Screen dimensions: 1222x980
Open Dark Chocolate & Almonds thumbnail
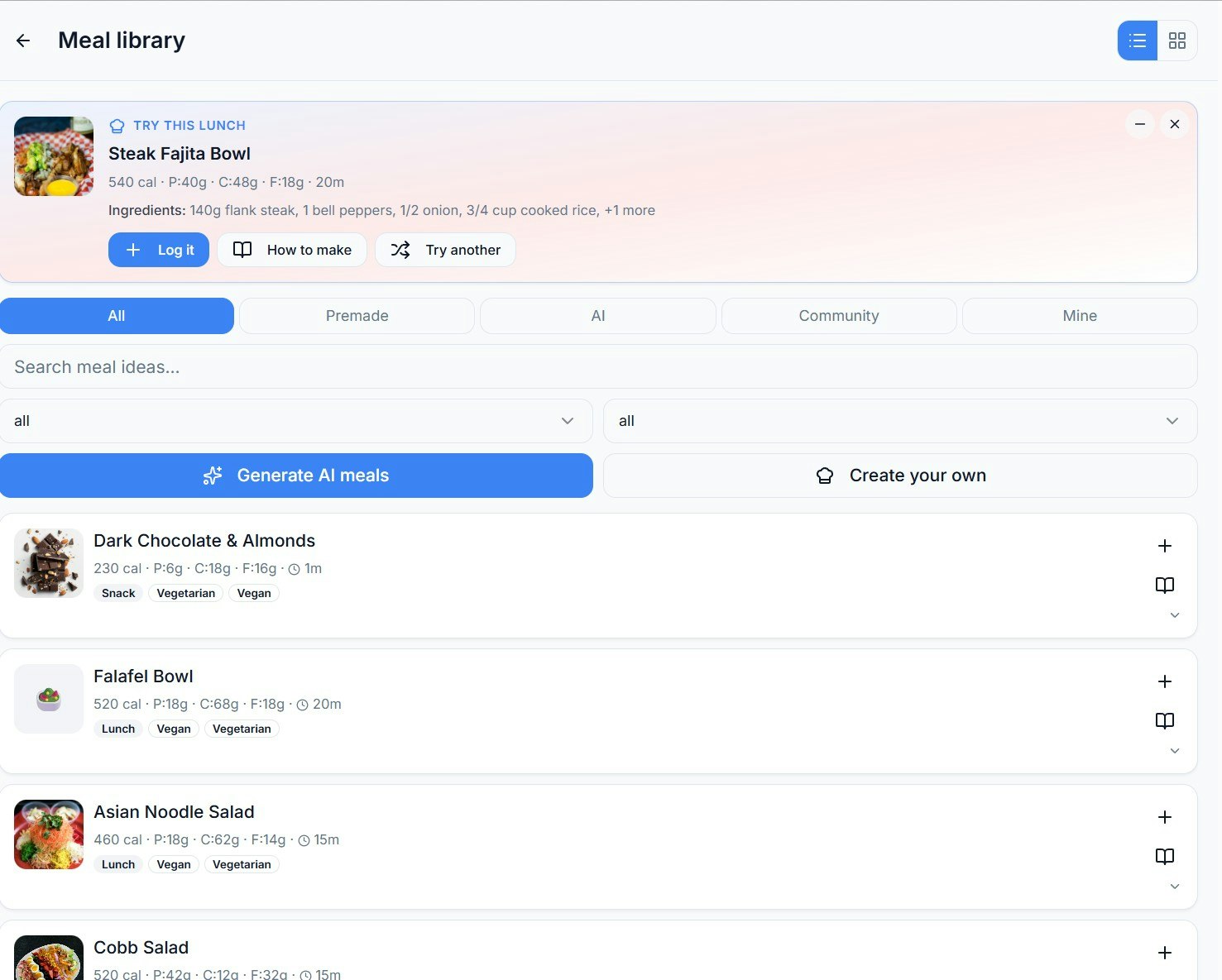point(49,563)
